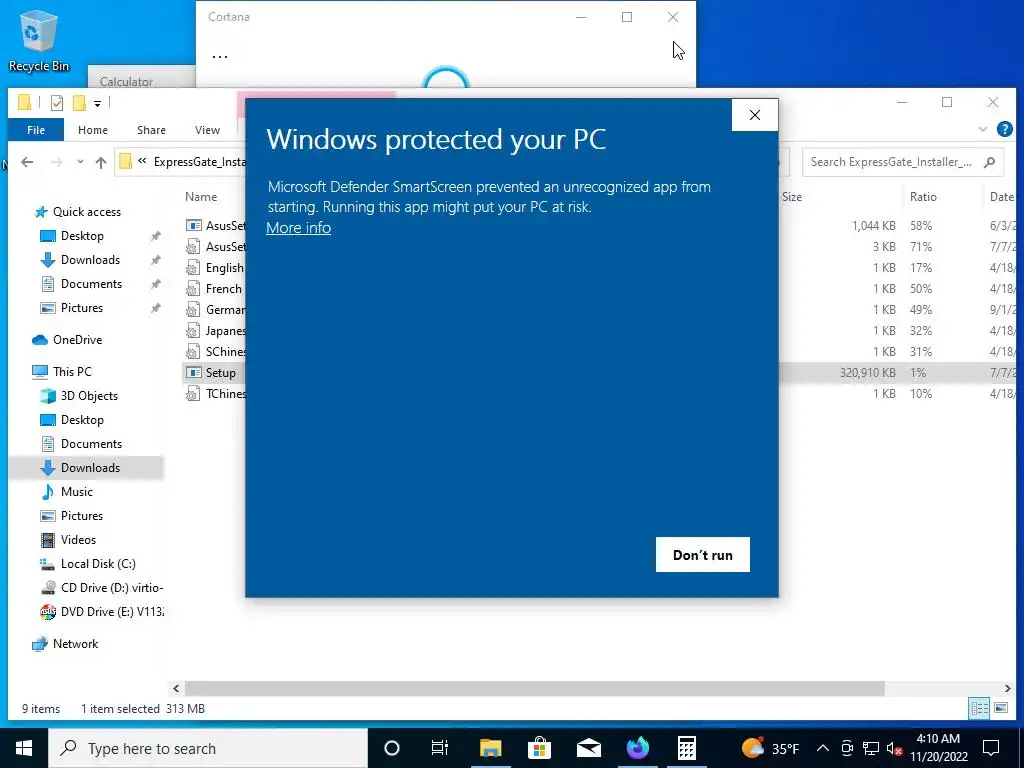
Task: Open the notification center icon
Action: (991, 748)
